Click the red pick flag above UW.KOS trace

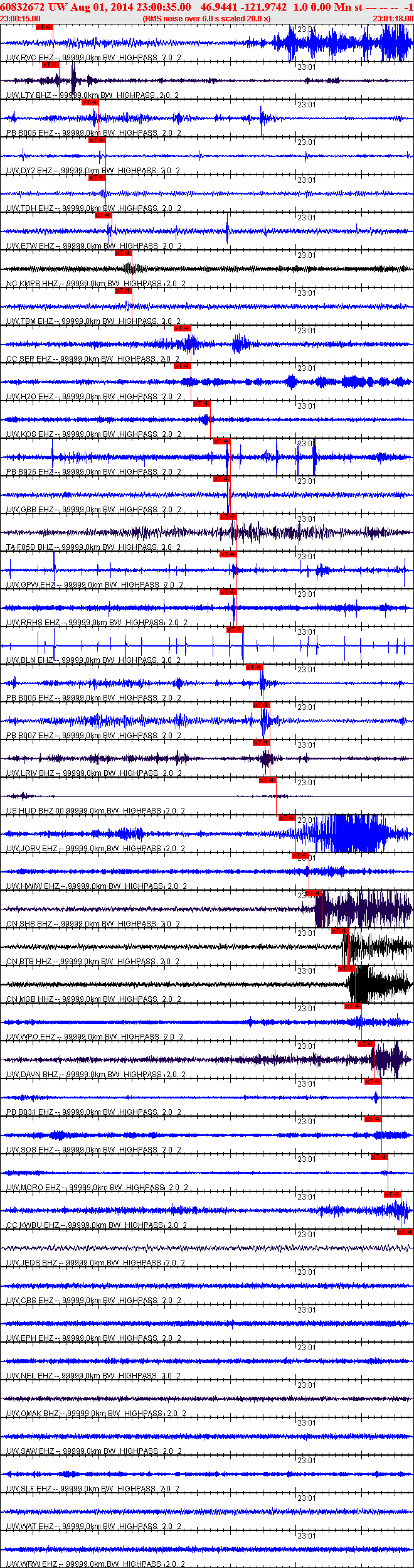click(201, 404)
